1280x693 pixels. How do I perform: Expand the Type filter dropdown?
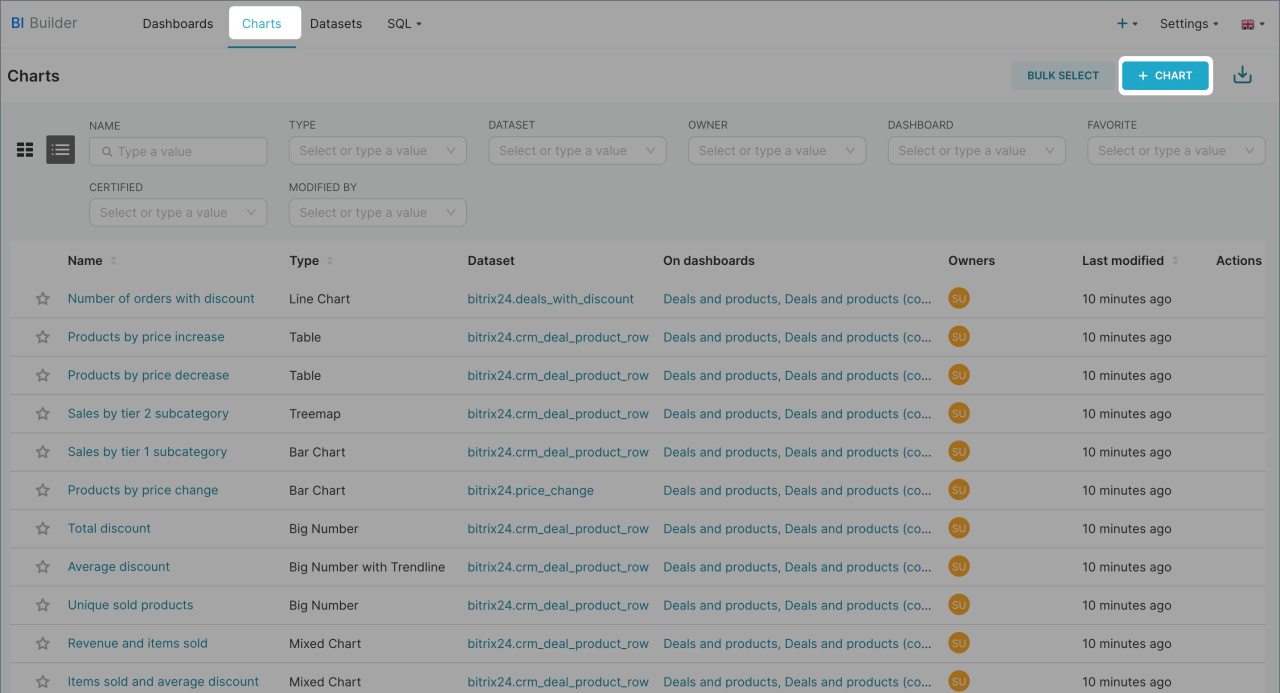pyautogui.click(x=377, y=151)
